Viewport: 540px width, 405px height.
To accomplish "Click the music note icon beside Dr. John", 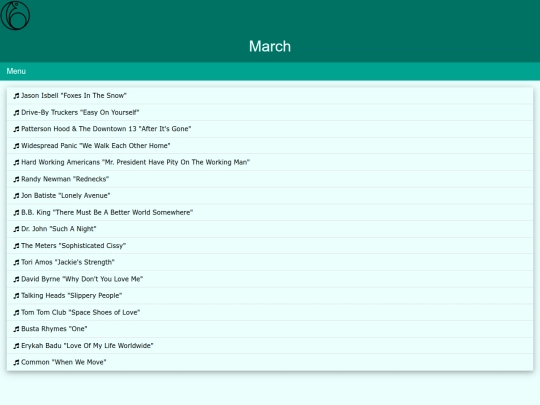I will click(16, 229).
